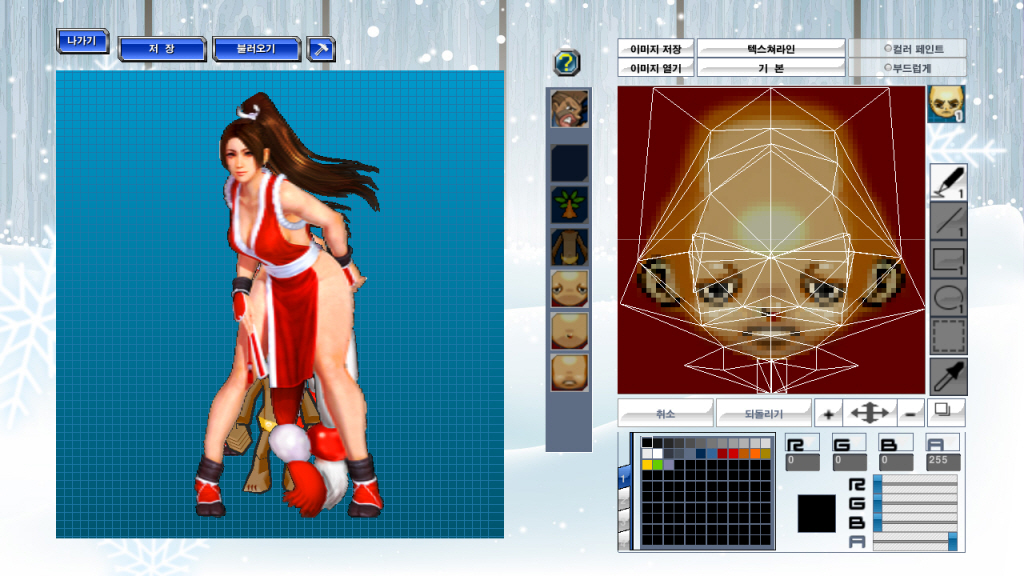Click the minus zoom-out button

(x=910, y=413)
